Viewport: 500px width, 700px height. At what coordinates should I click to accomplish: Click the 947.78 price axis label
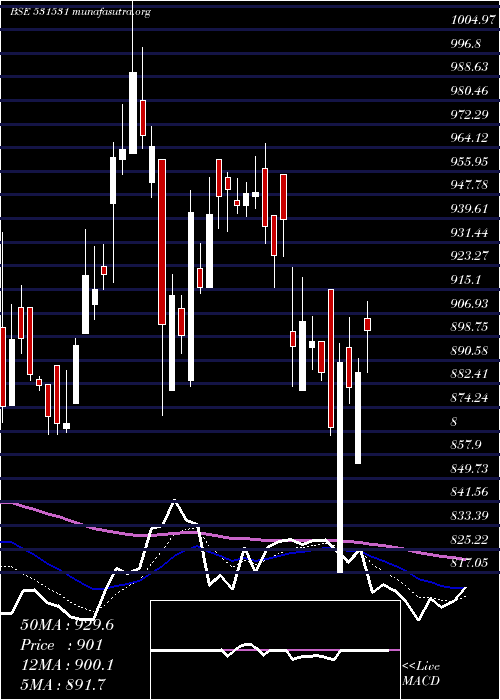click(470, 185)
